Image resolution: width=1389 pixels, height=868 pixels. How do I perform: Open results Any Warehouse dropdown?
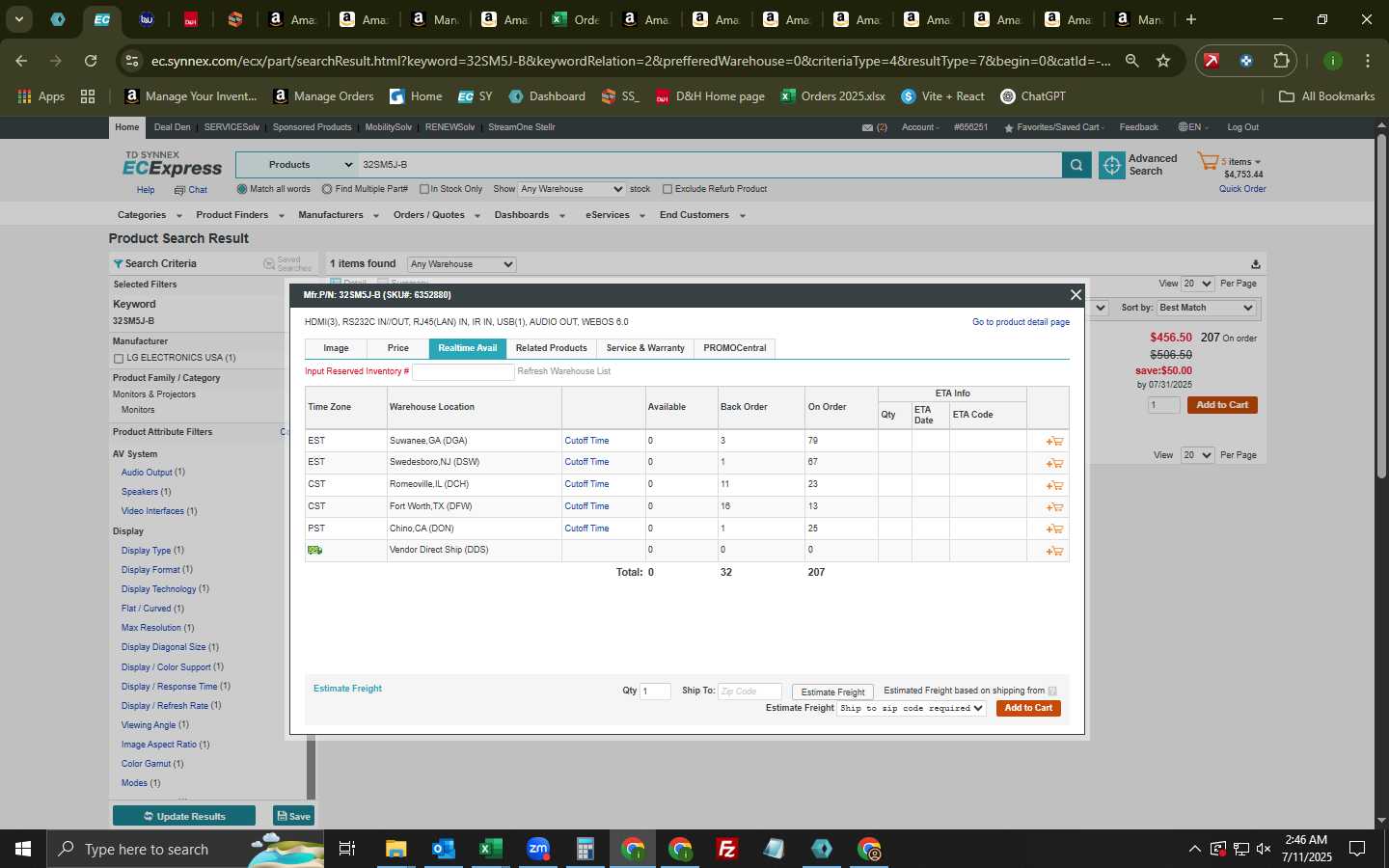click(x=461, y=264)
